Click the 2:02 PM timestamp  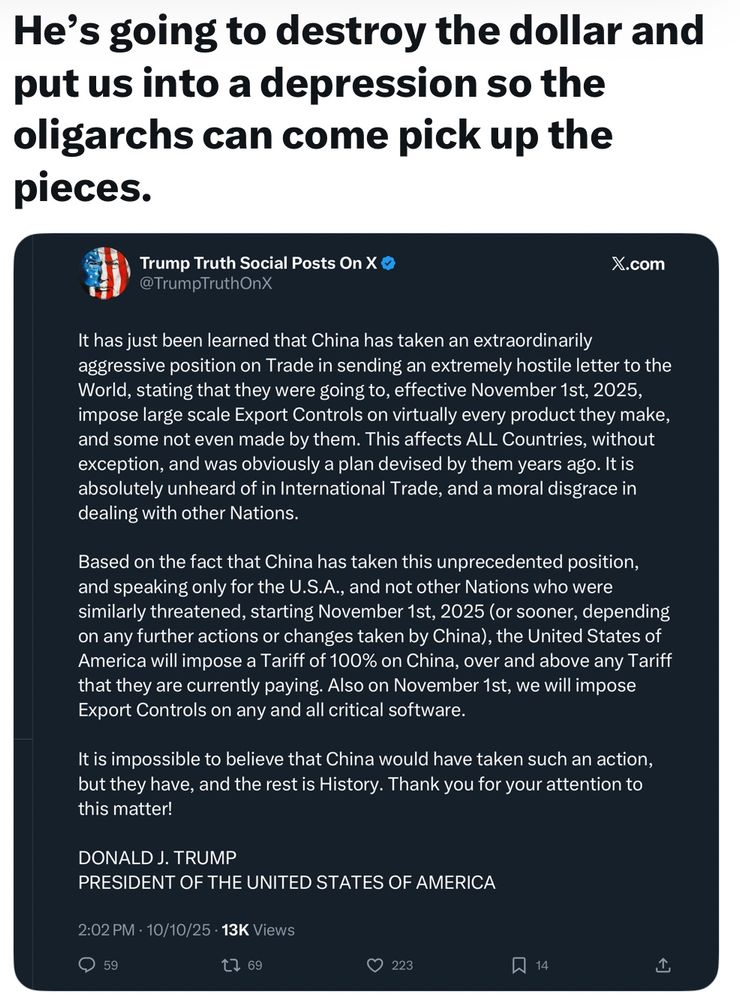pos(106,930)
